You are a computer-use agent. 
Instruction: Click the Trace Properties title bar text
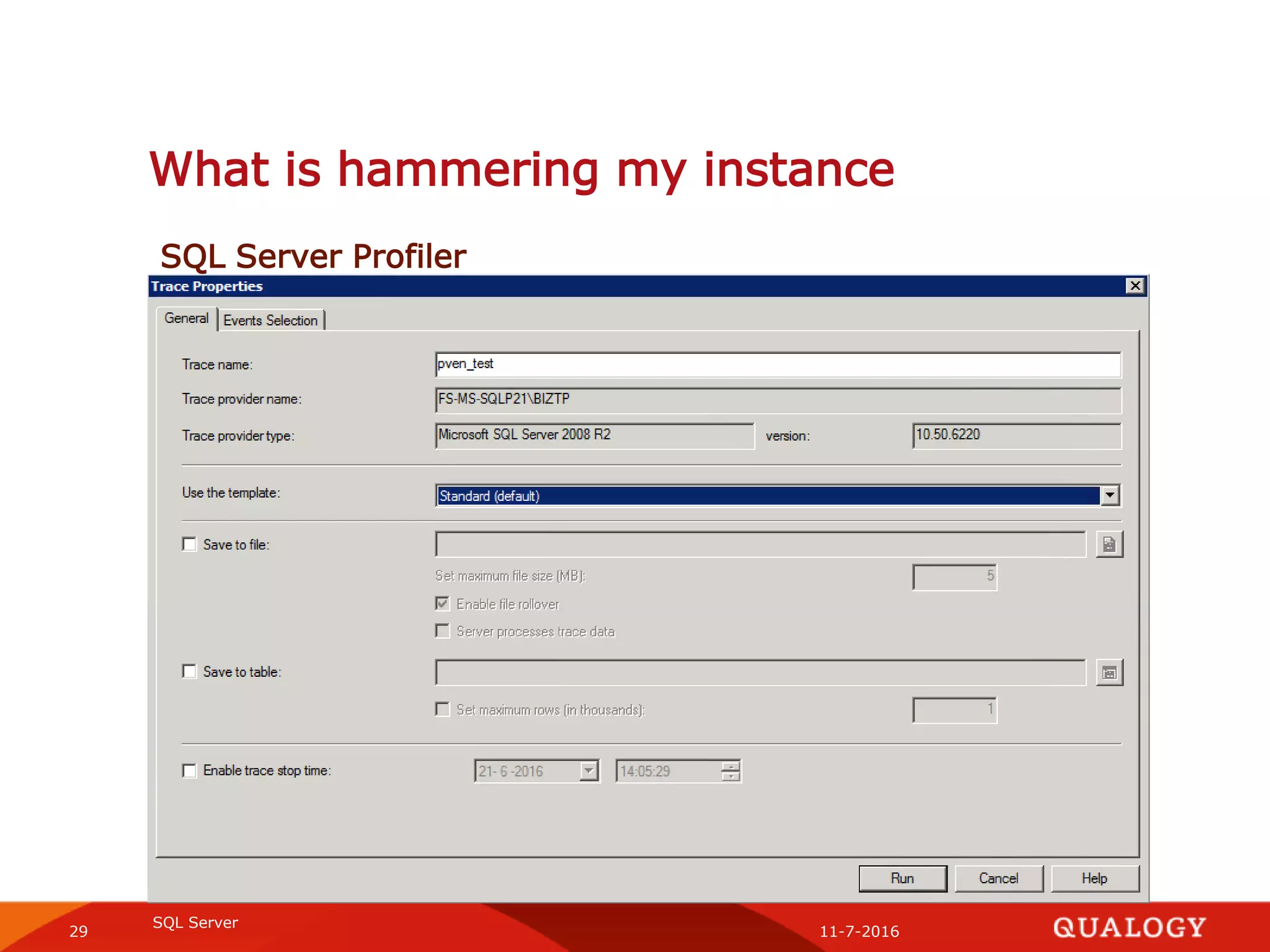click(x=206, y=286)
